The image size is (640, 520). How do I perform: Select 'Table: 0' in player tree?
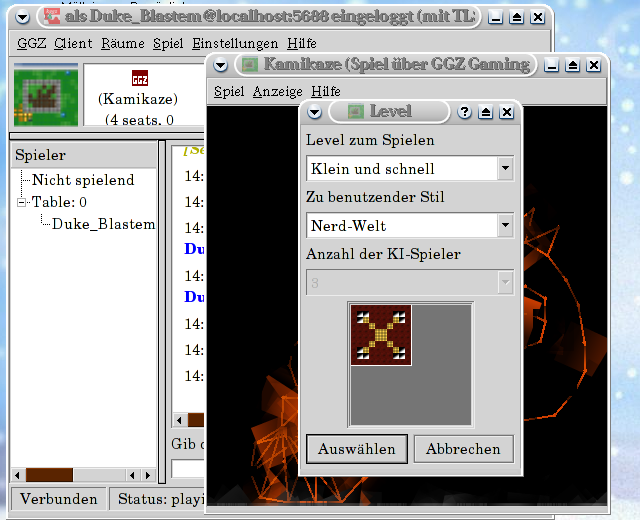click(x=59, y=202)
